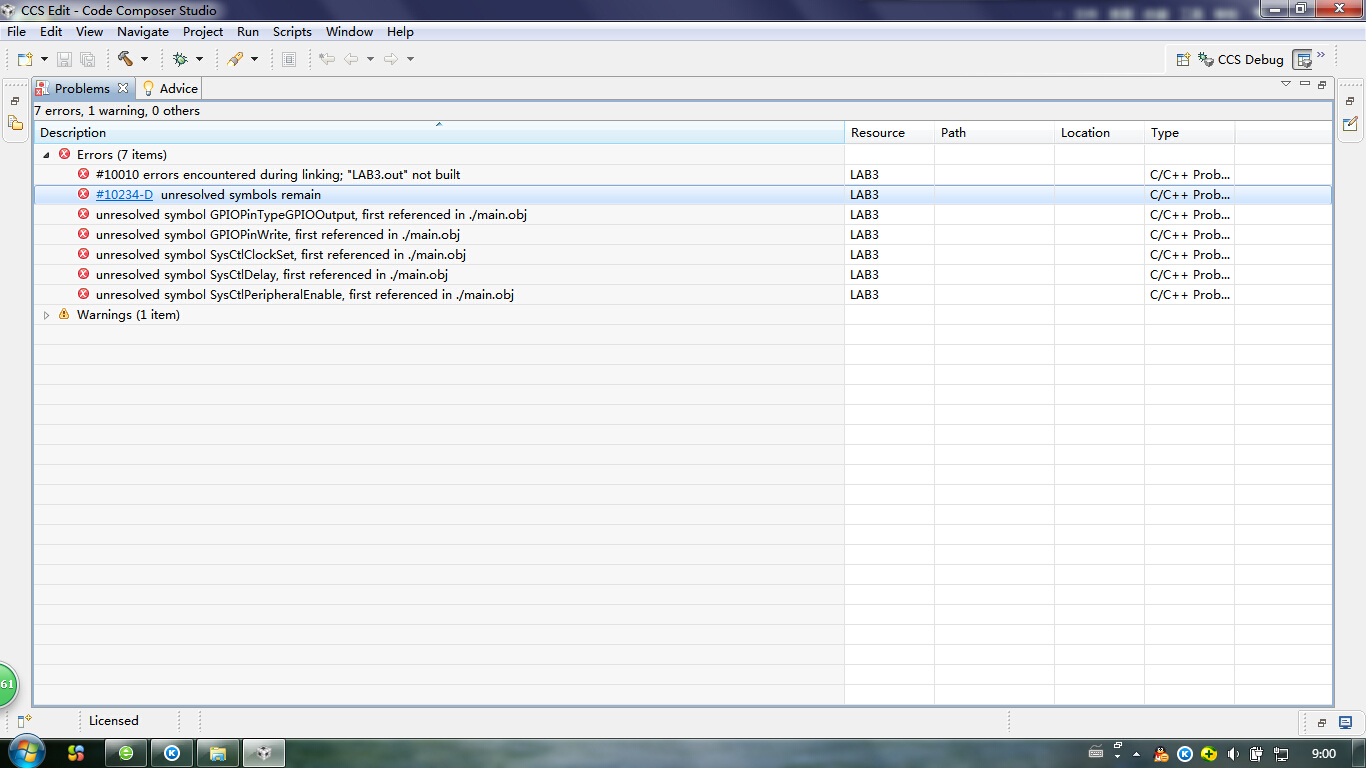Start debugging with the green bug icon
This screenshot has height=768, width=1366.
coord(180,60)
